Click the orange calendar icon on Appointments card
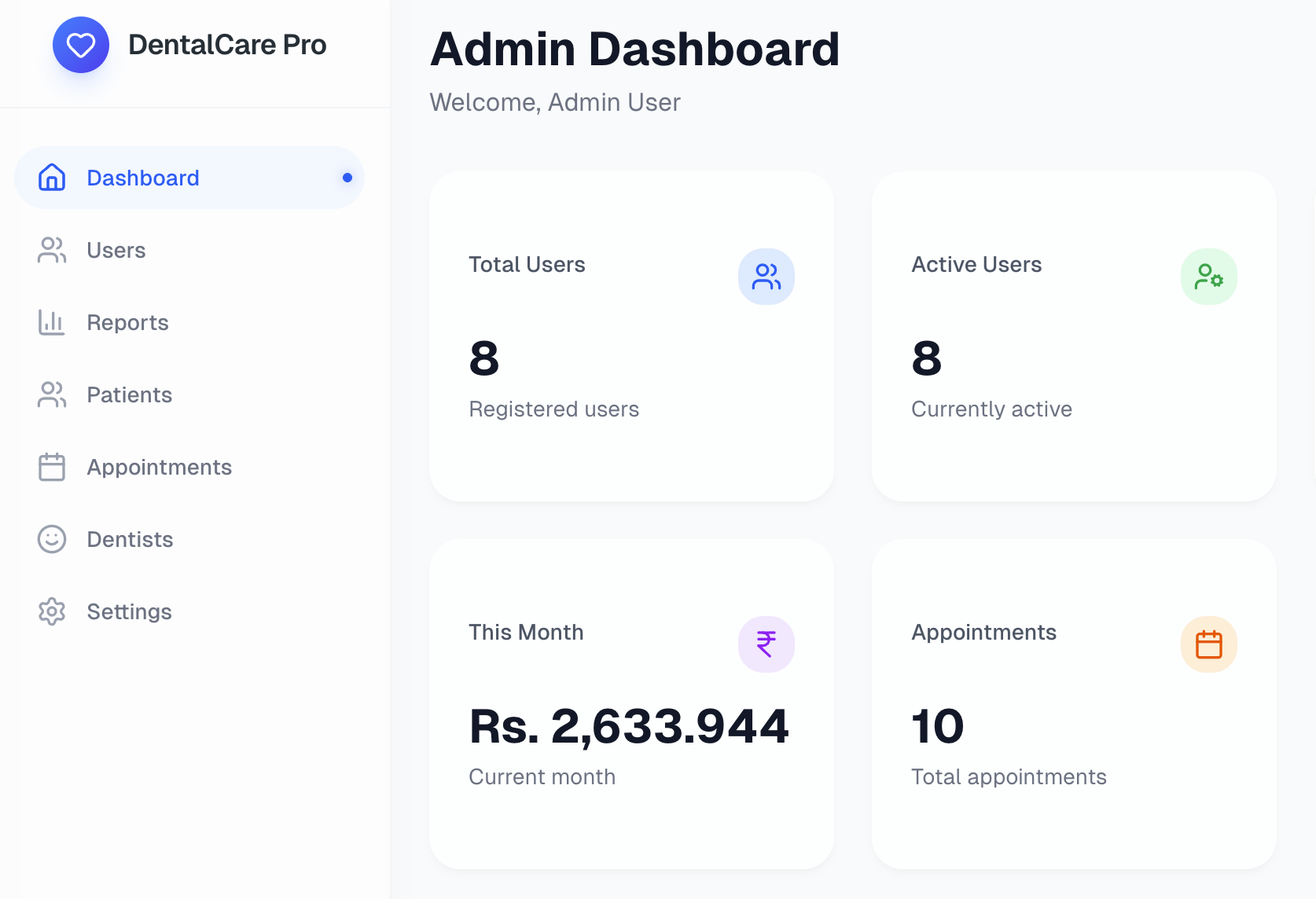 point(1208,644)
